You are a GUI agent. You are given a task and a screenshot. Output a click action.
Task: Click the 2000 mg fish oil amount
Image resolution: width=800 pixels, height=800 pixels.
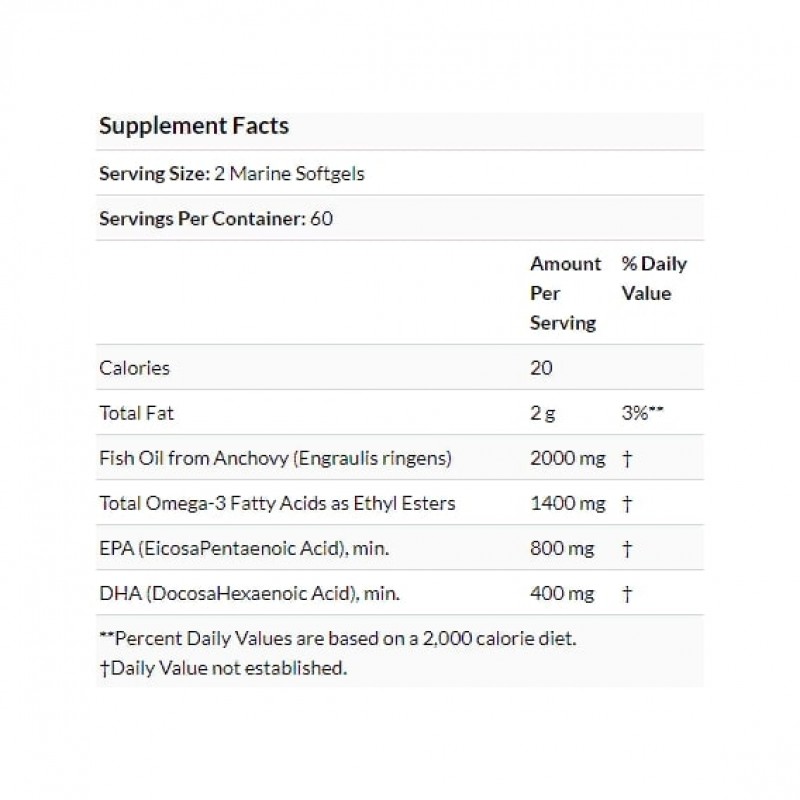click(x=567, y=458)
